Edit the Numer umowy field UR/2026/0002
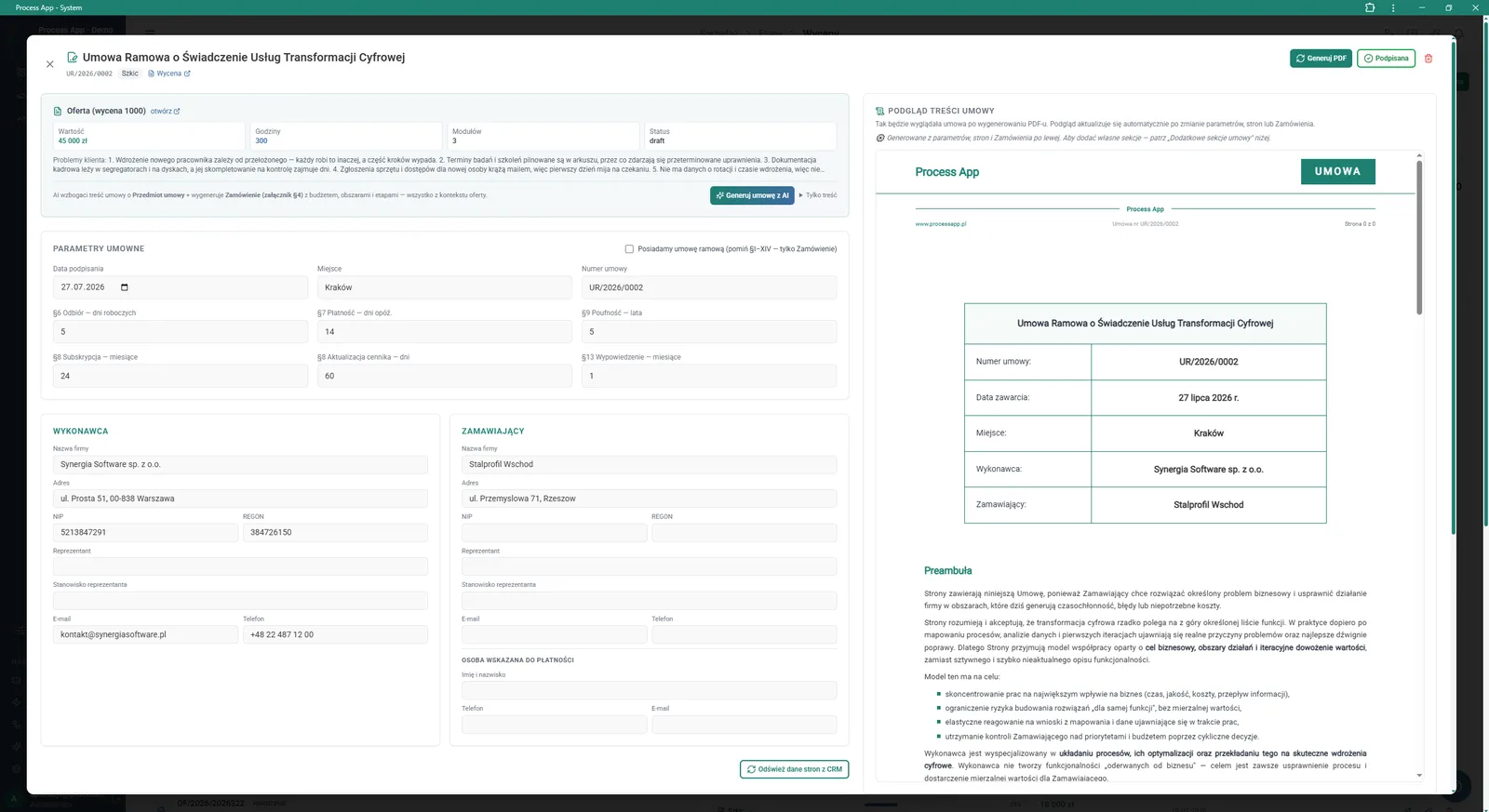This screenshot has height=812, width=1489. 709,287
